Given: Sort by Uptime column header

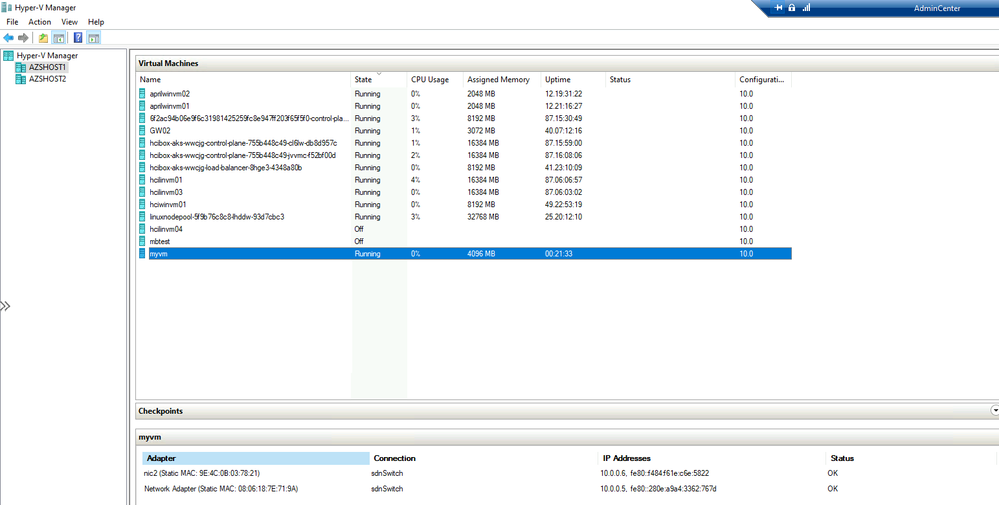Looking at the screenshot, I should 573,80.
